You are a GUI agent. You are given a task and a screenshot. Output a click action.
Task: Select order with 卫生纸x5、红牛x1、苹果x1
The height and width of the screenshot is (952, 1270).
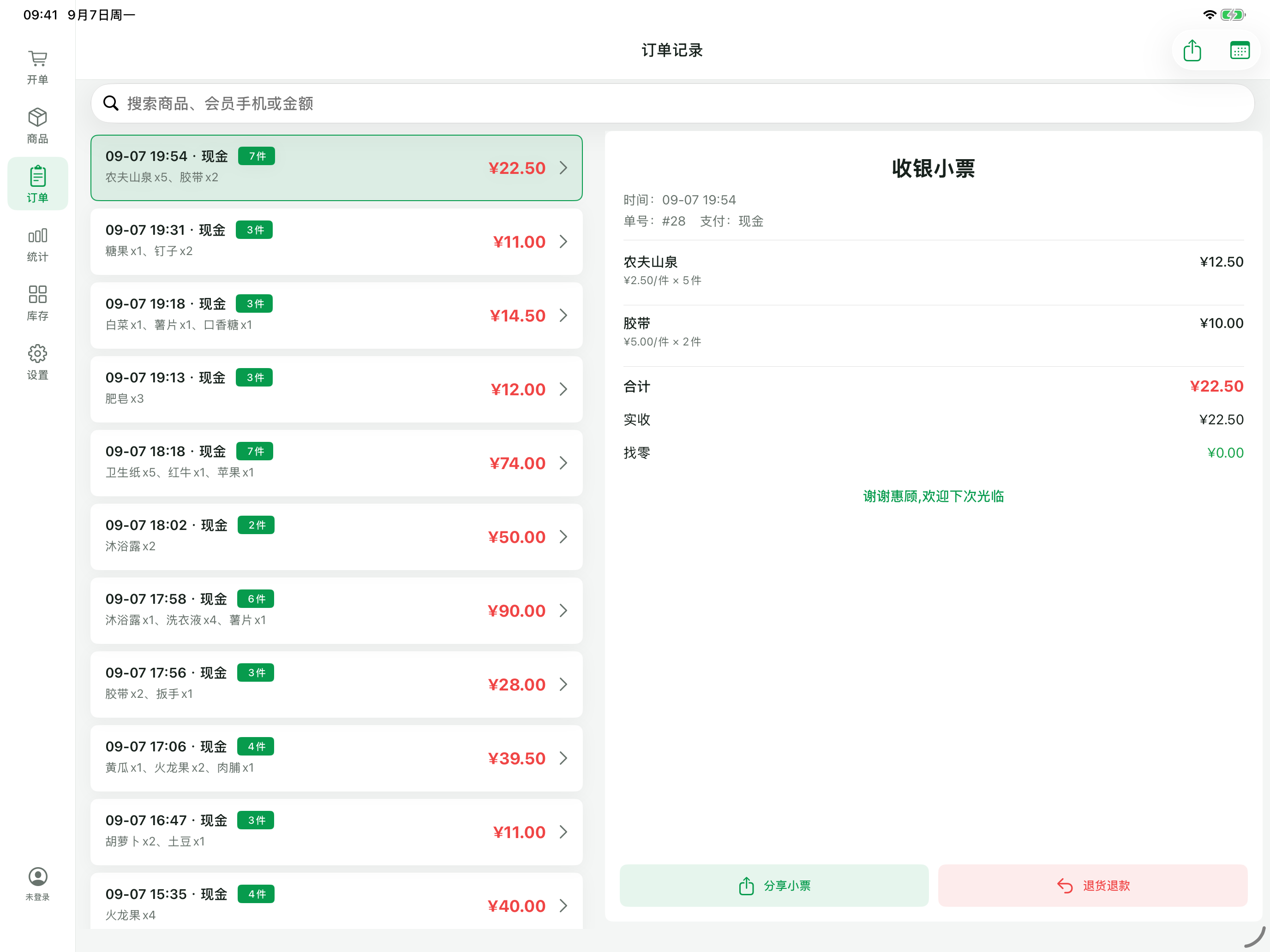pos(336,463)
